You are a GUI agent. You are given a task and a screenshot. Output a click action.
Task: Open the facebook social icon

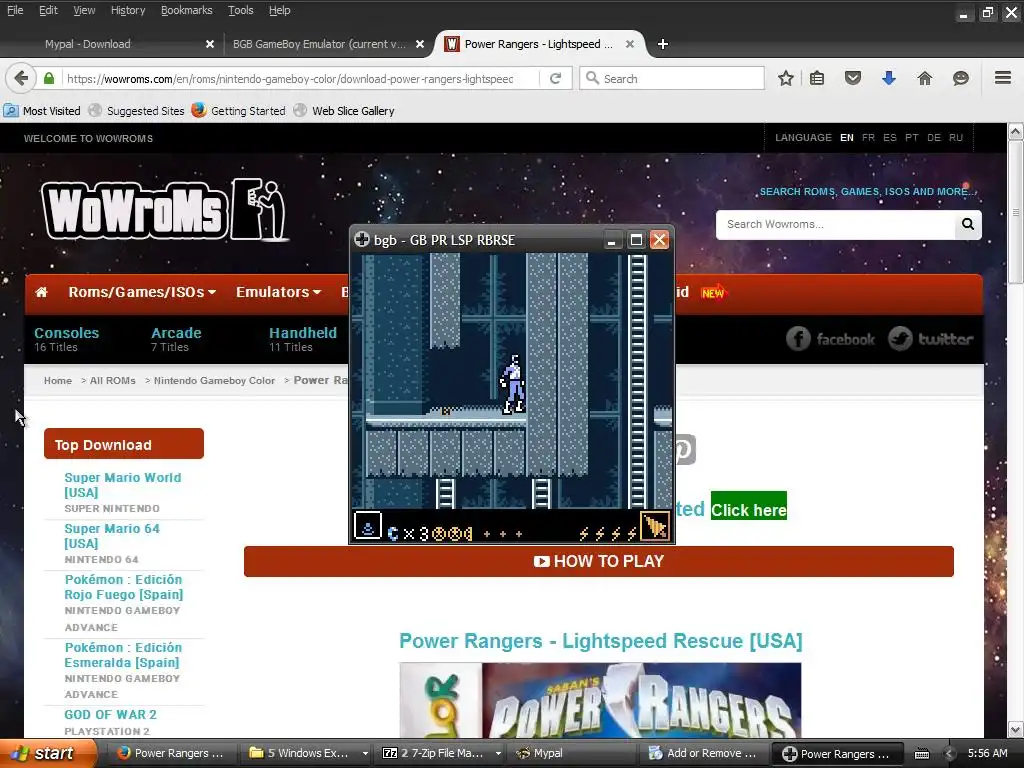coord(830,339)
